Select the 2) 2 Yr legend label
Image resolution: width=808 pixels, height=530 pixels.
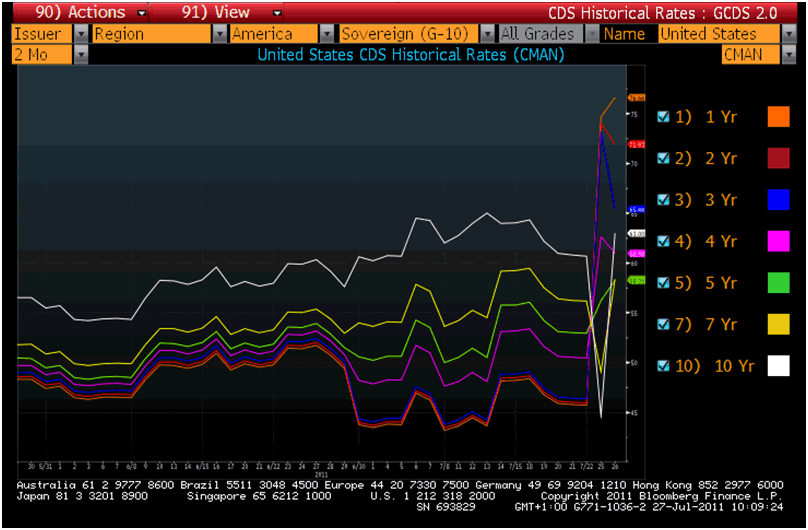[706, 158]
